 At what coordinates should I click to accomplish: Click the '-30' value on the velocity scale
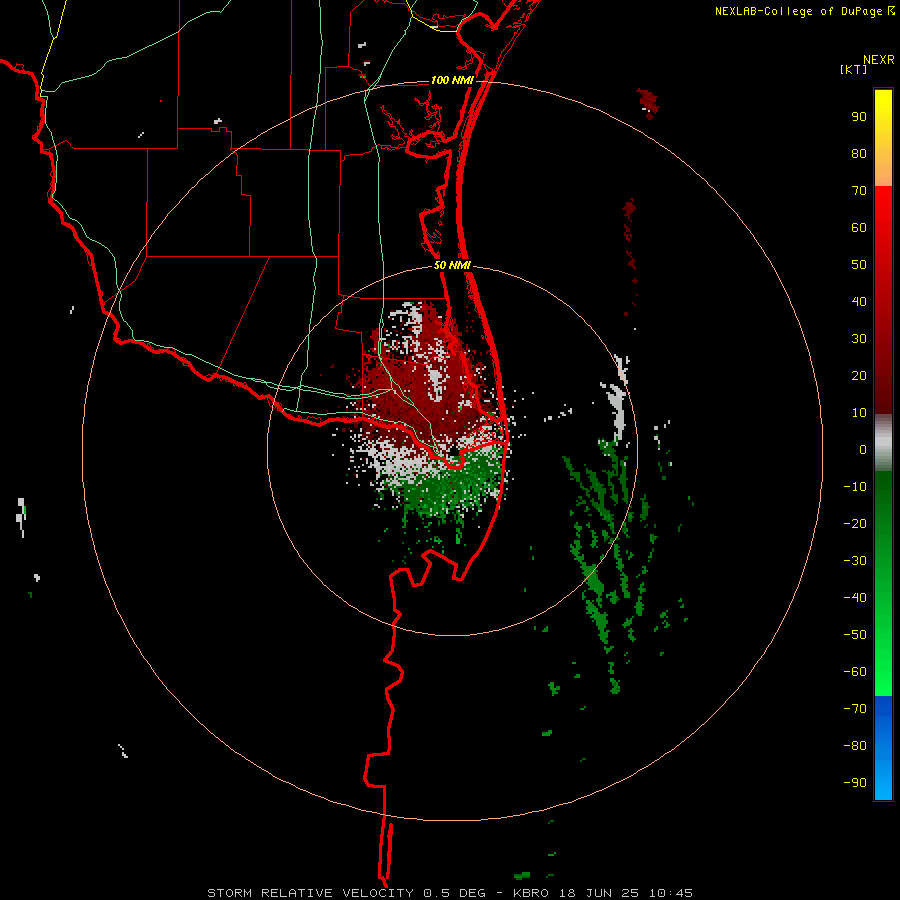click(x=855, y=561)
